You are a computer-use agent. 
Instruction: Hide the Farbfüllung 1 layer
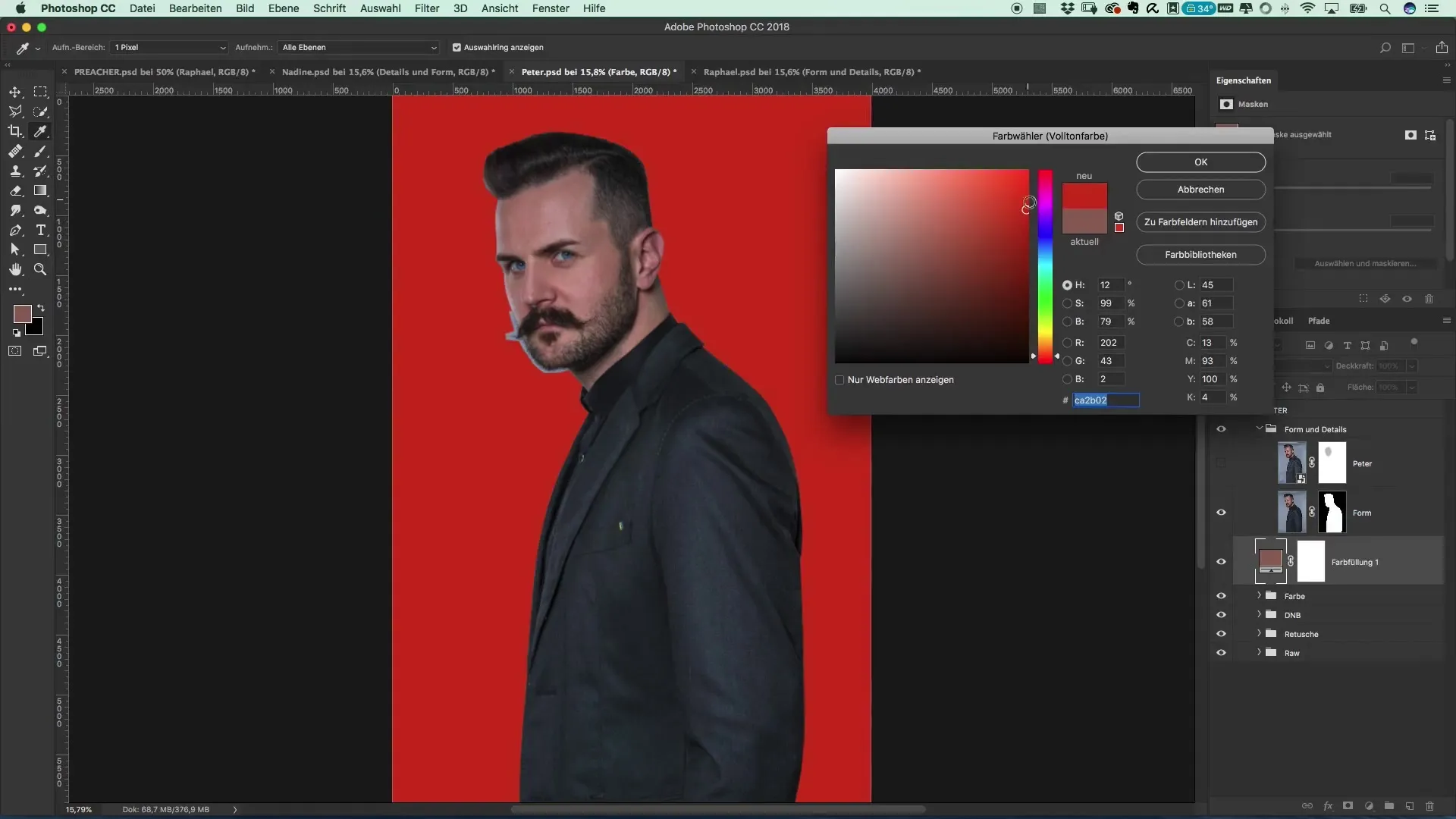tap(1221, 562)
